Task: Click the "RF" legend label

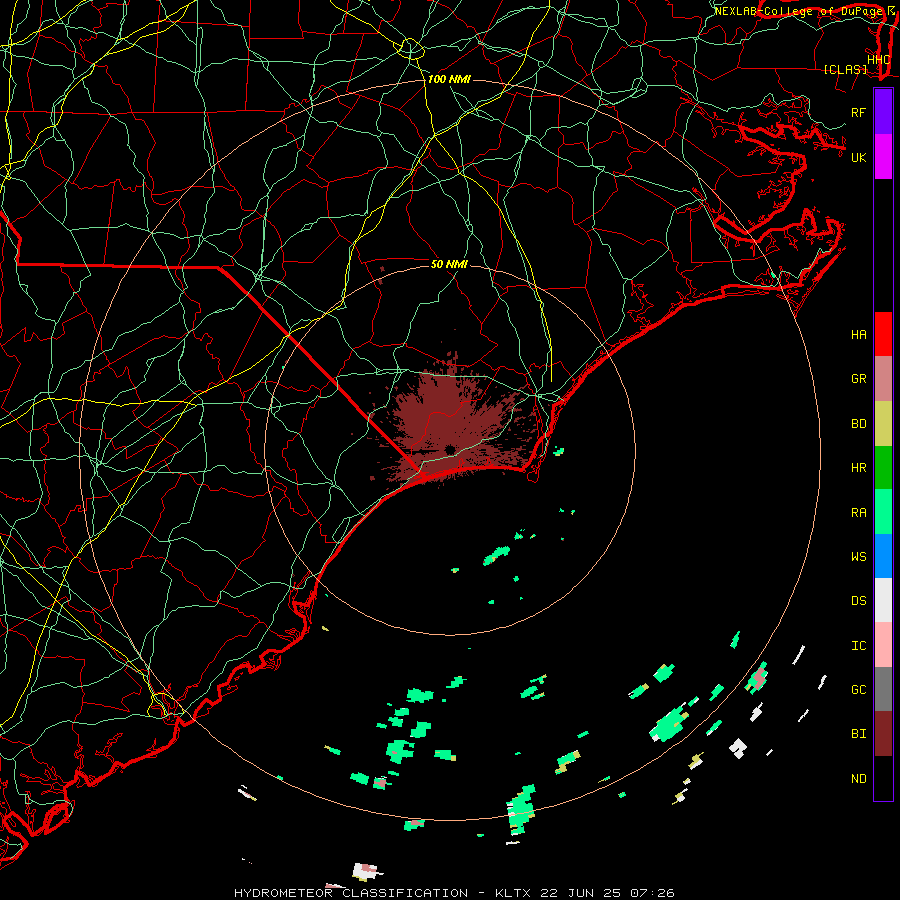Action: pyautogui.click(x=858, y=112)
